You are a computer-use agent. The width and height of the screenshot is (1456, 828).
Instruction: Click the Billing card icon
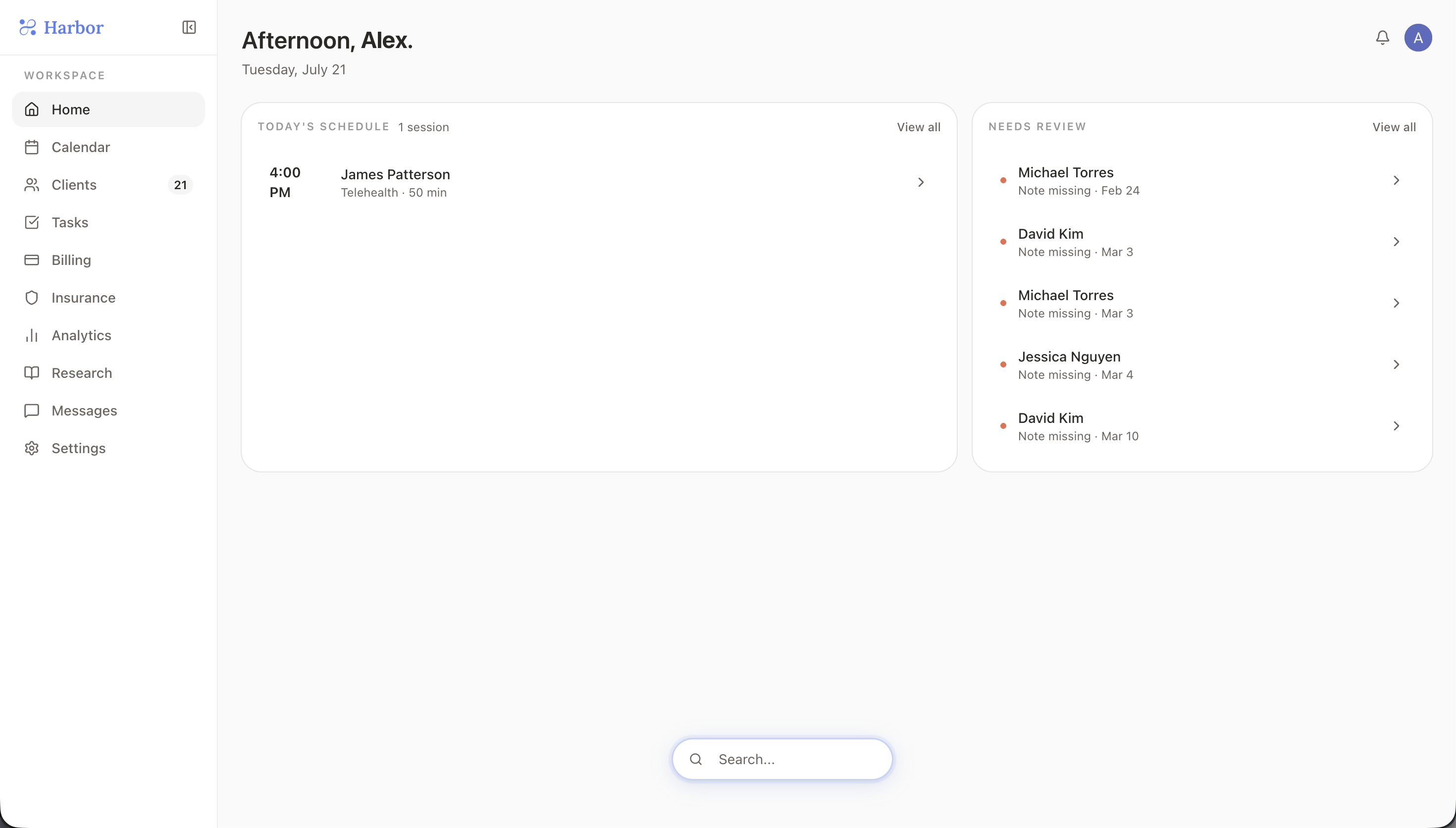[x=32, y=260]
